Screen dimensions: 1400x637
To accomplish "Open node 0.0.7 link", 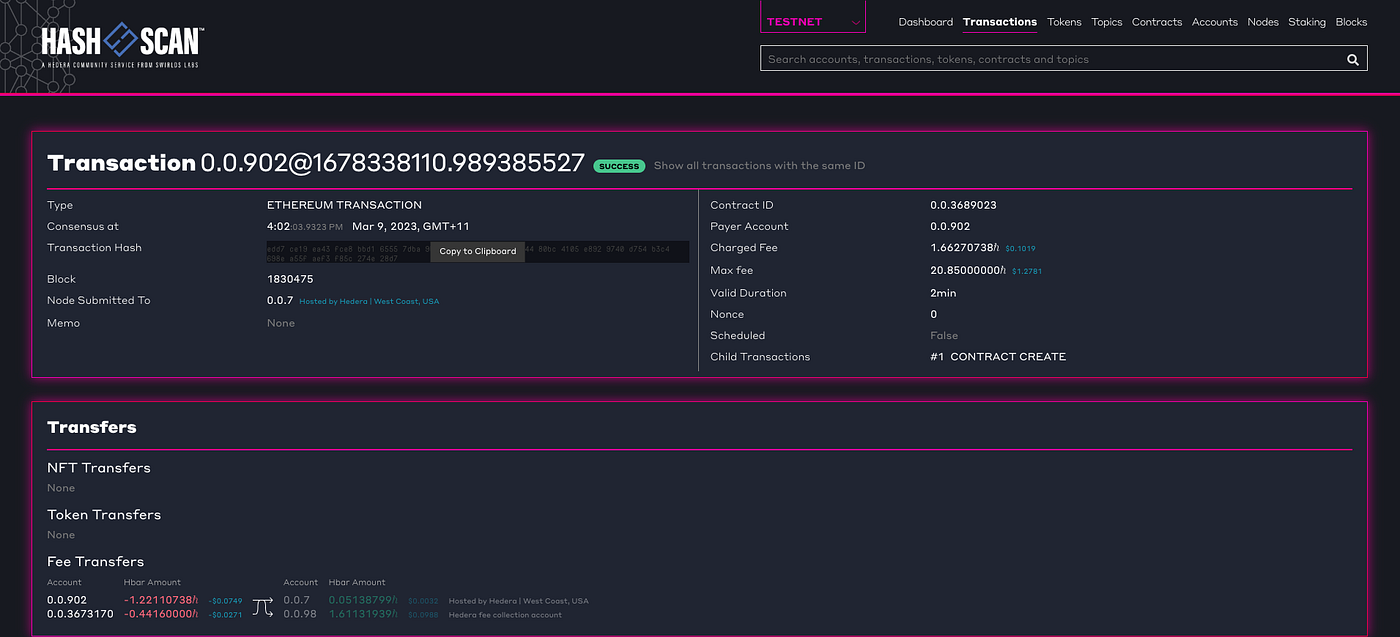I will pos(280,300).
